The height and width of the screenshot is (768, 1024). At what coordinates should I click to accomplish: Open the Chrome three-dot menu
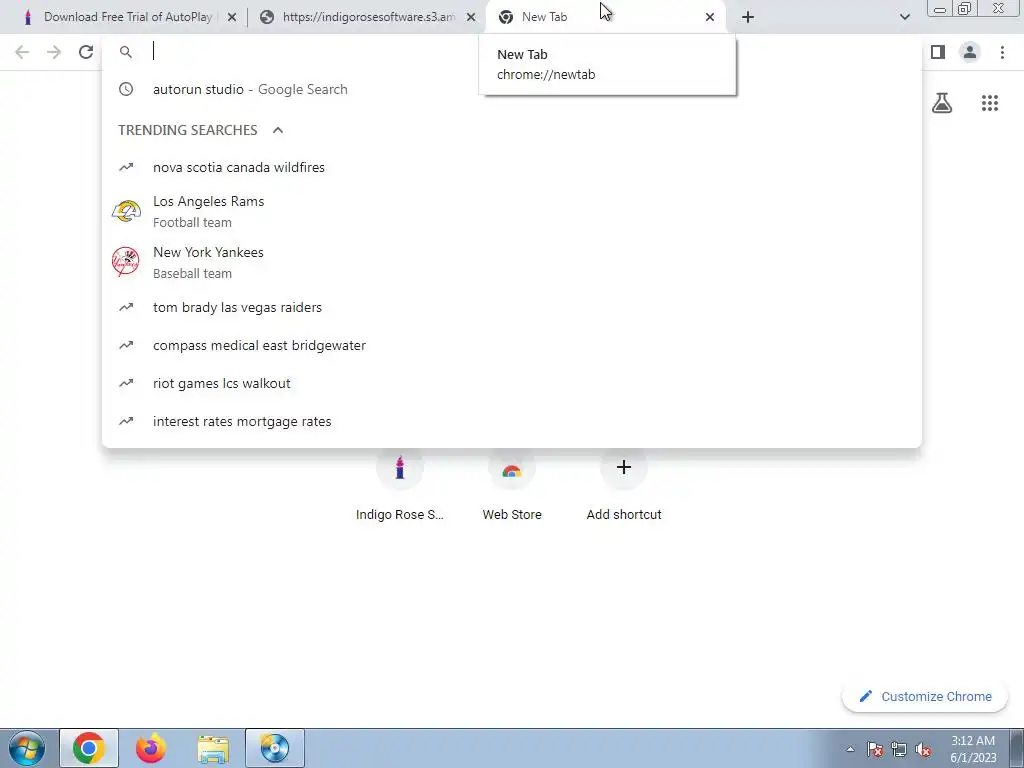tap(1002, 52)
